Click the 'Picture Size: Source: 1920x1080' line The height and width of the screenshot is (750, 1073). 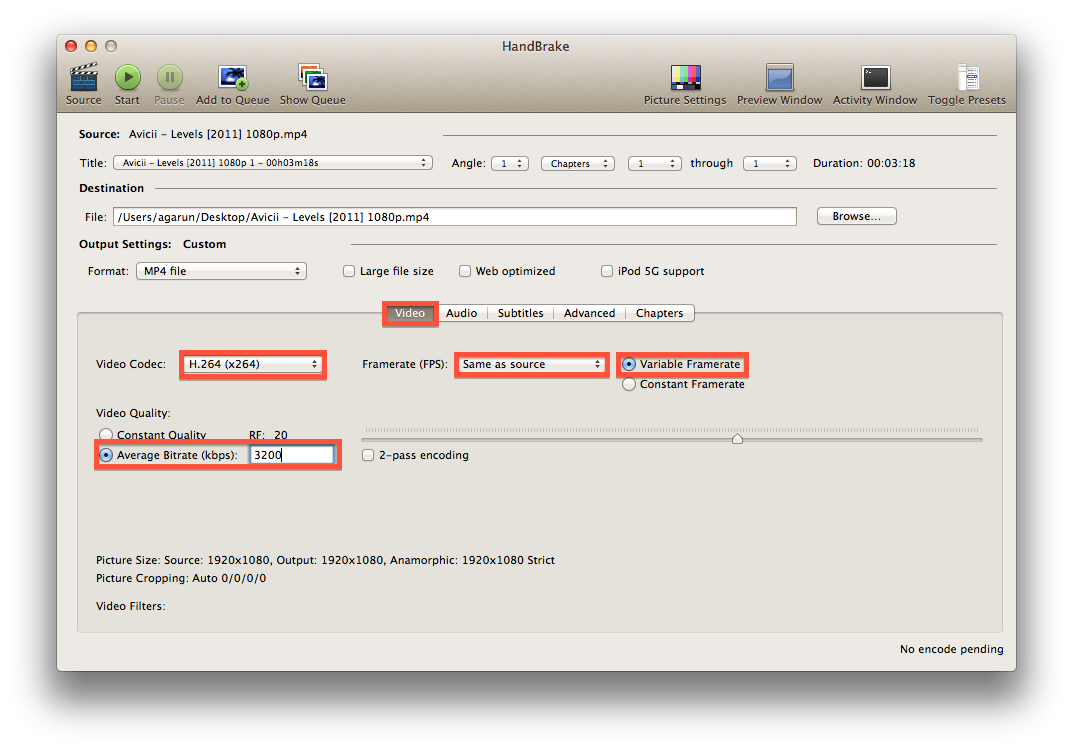[325, 560]
